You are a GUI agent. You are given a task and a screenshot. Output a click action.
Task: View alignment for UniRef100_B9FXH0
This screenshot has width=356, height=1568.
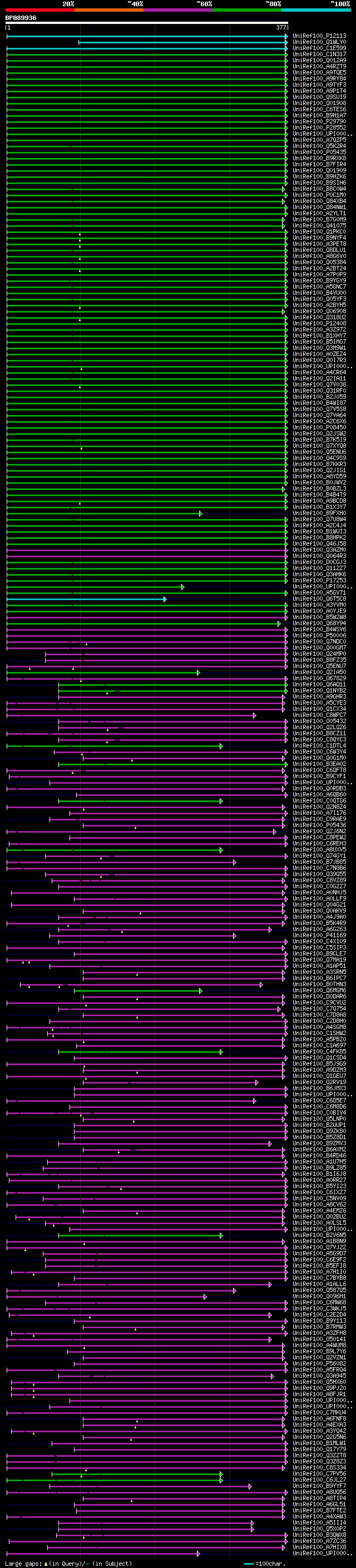point(319,513)
